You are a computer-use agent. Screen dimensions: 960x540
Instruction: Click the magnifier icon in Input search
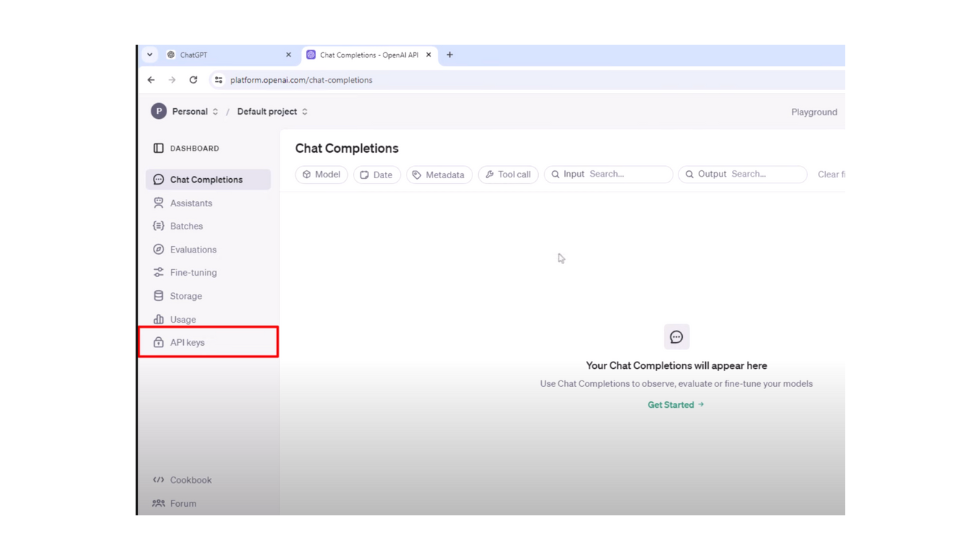555,174
